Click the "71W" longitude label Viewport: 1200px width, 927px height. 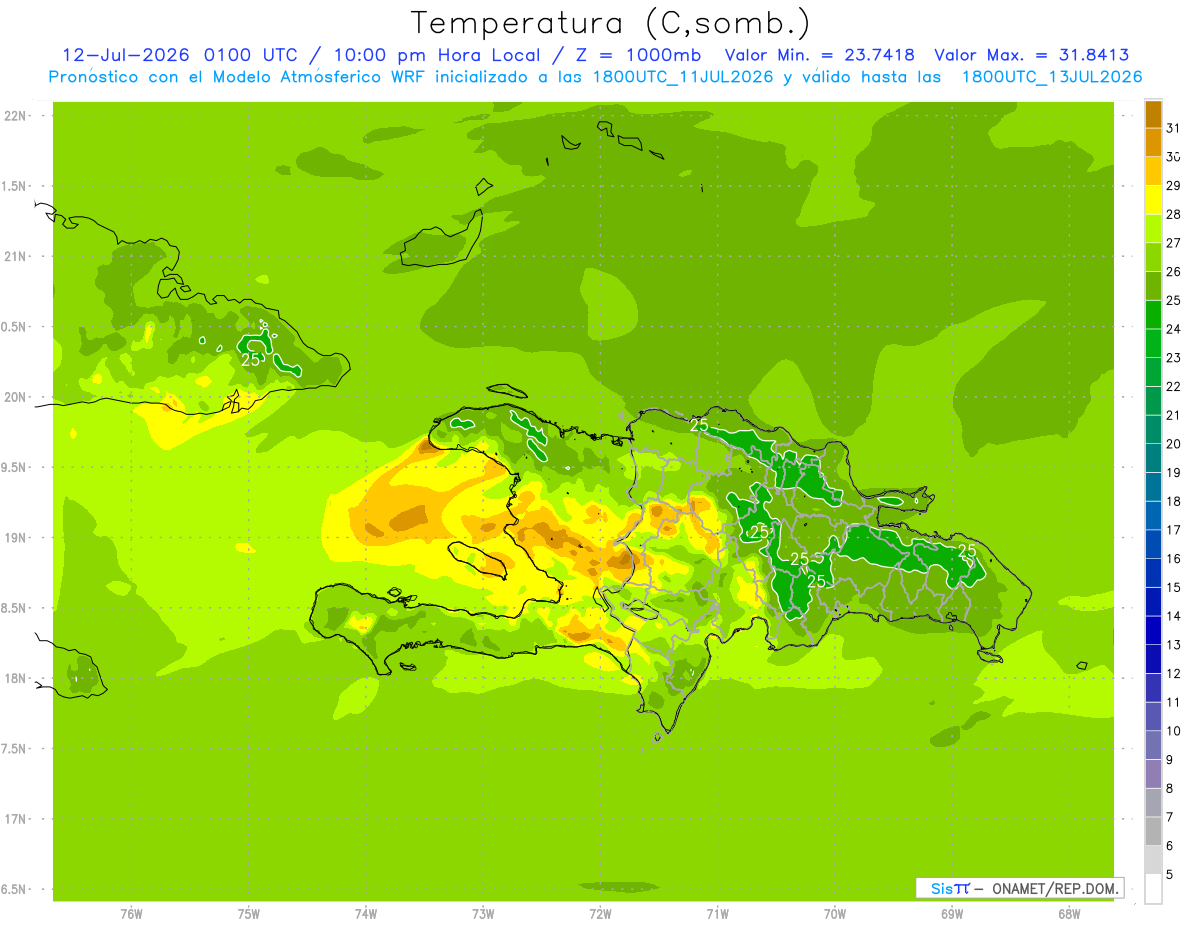717,914
